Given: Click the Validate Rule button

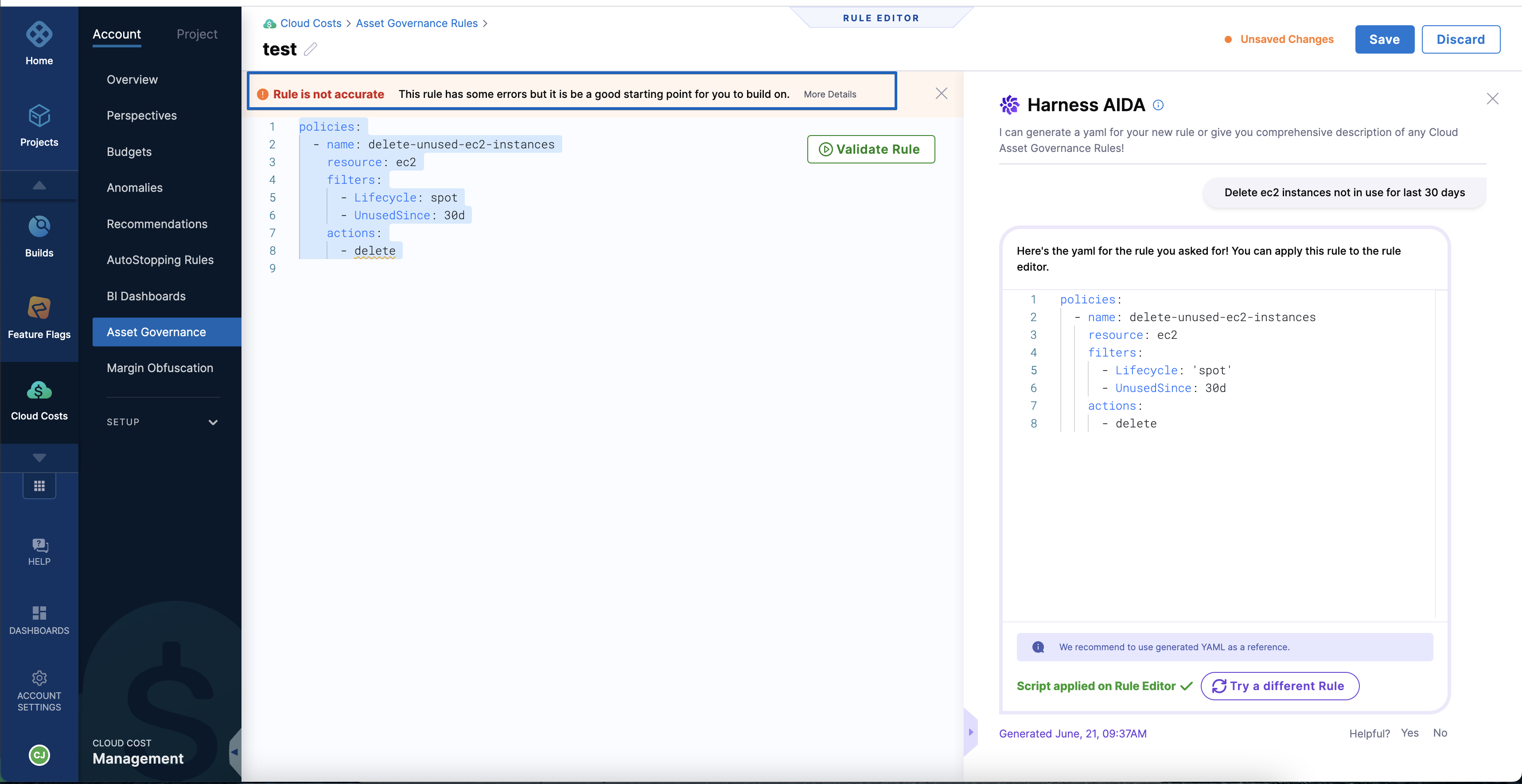Looking at the screenshot, I should [870, 149].
